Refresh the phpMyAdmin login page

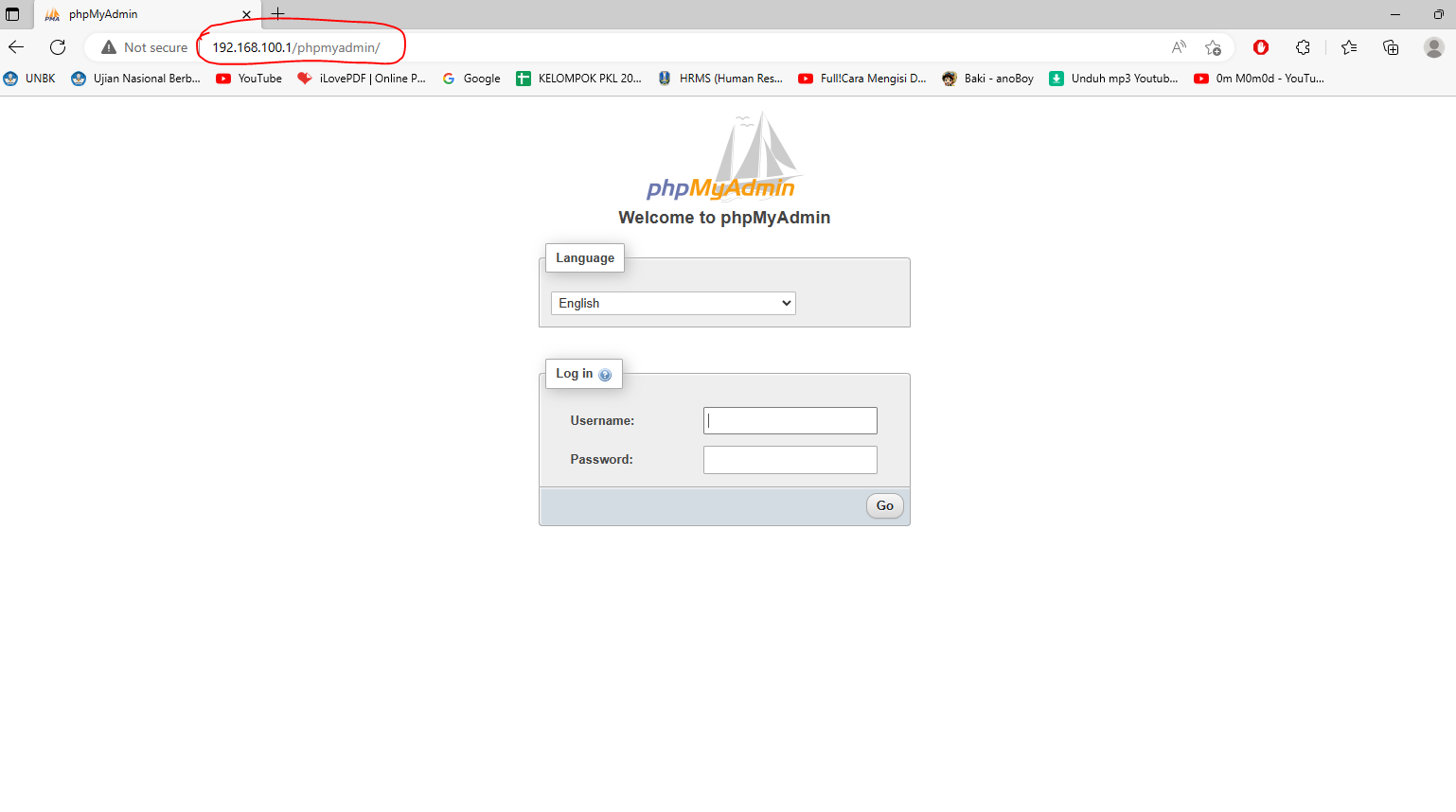pyautogui.click(x=57, y=46)
